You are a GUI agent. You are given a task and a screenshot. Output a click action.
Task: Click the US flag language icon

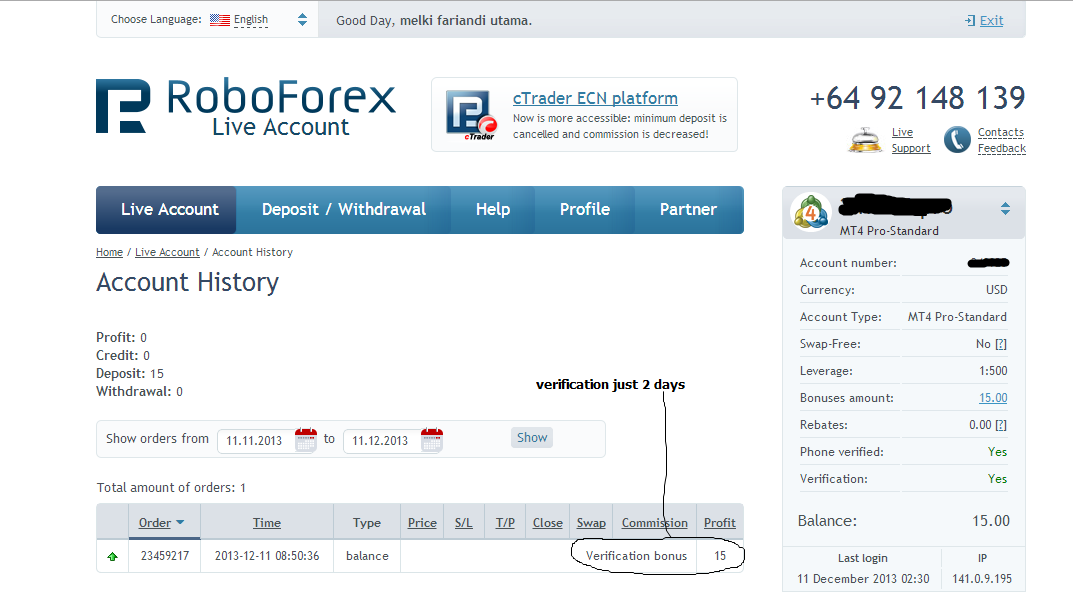pos(220,20)
